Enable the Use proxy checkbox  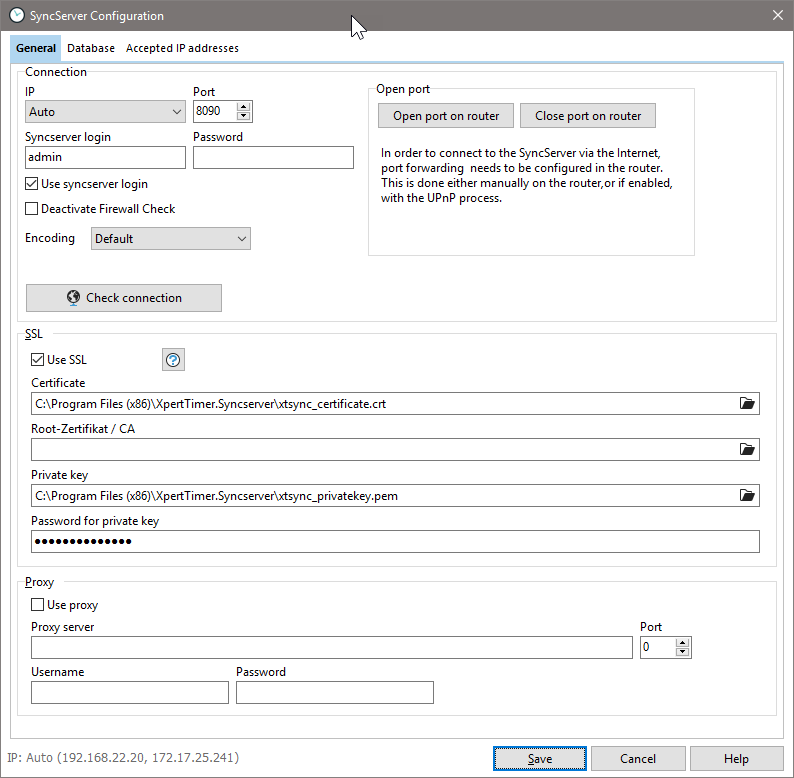coord(38,605)
